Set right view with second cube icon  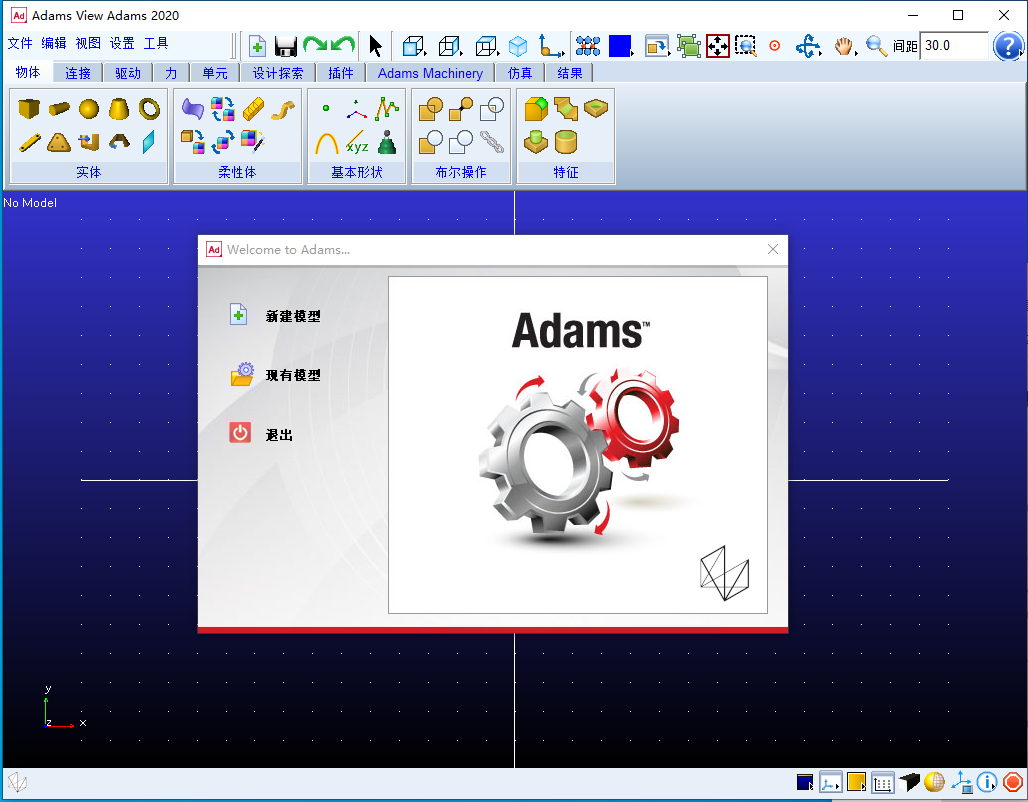tap(450, 46)
